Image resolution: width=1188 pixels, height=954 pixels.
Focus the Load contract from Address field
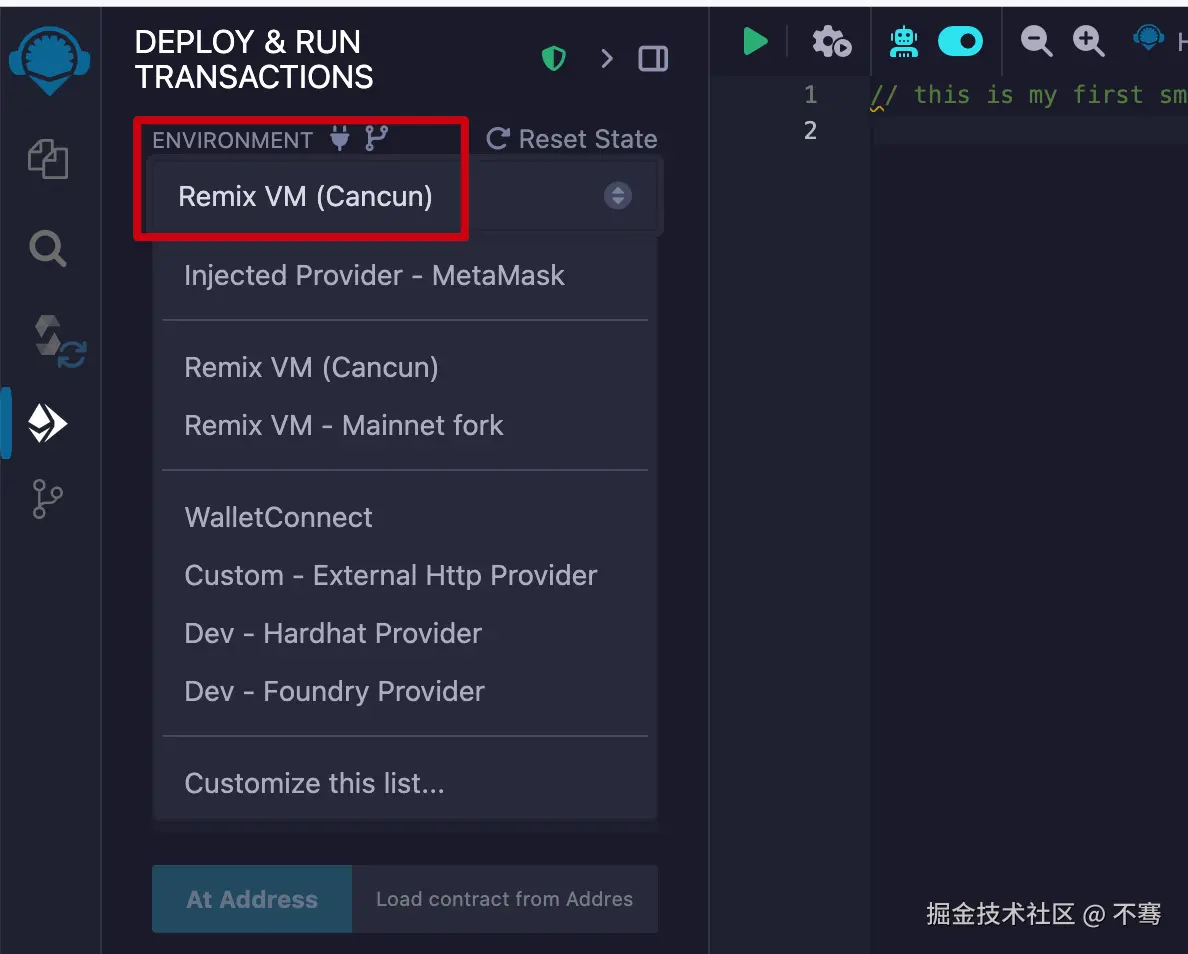coord(505,899)
